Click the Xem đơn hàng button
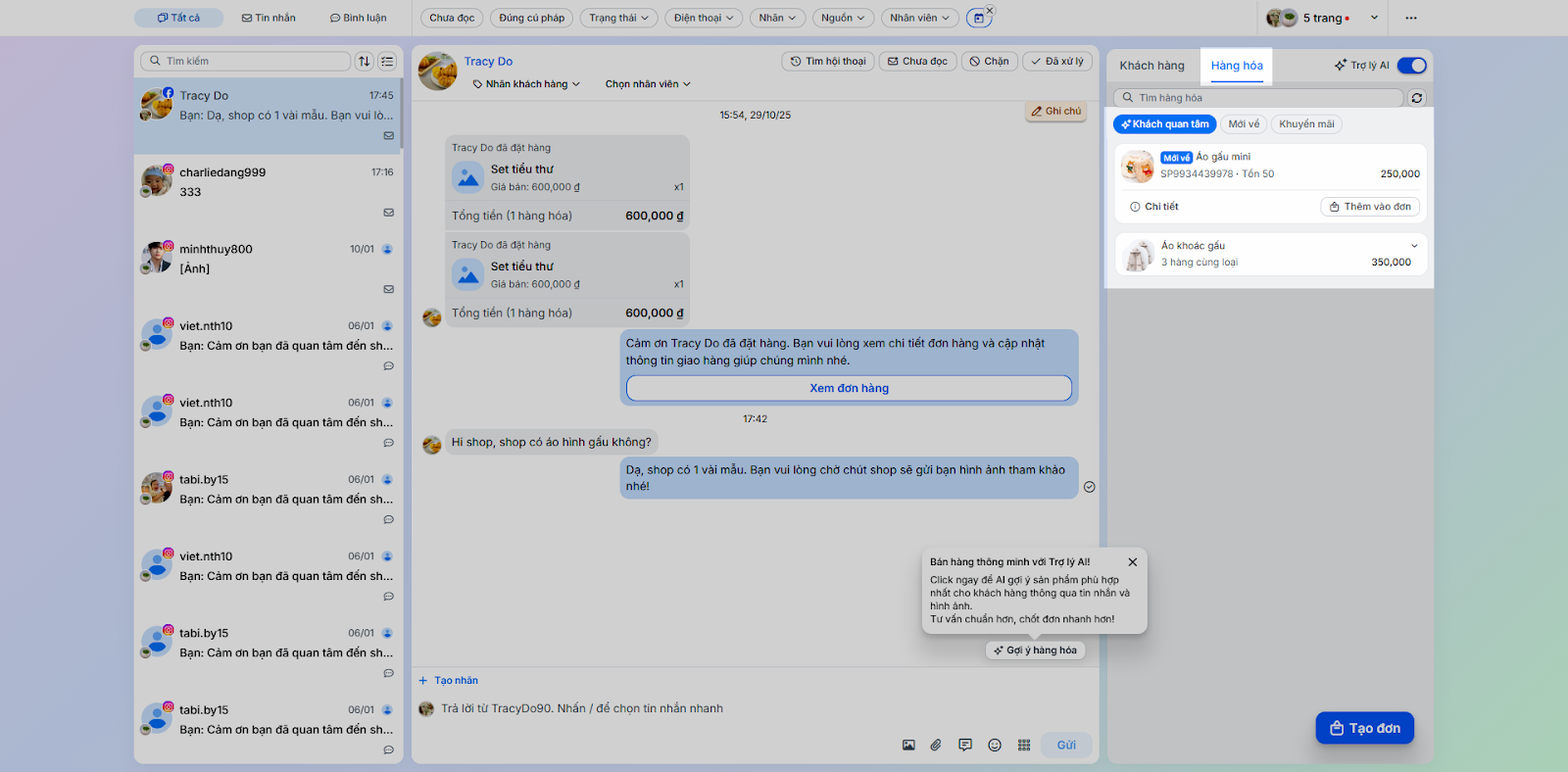Viewport: 1568px width, 772px height. (849, 388)
